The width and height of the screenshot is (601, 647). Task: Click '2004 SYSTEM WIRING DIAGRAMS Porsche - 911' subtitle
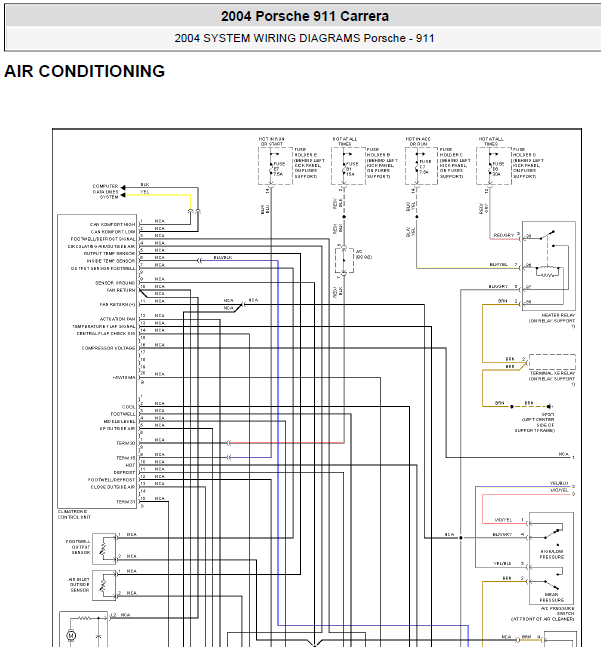click(304, 38)
